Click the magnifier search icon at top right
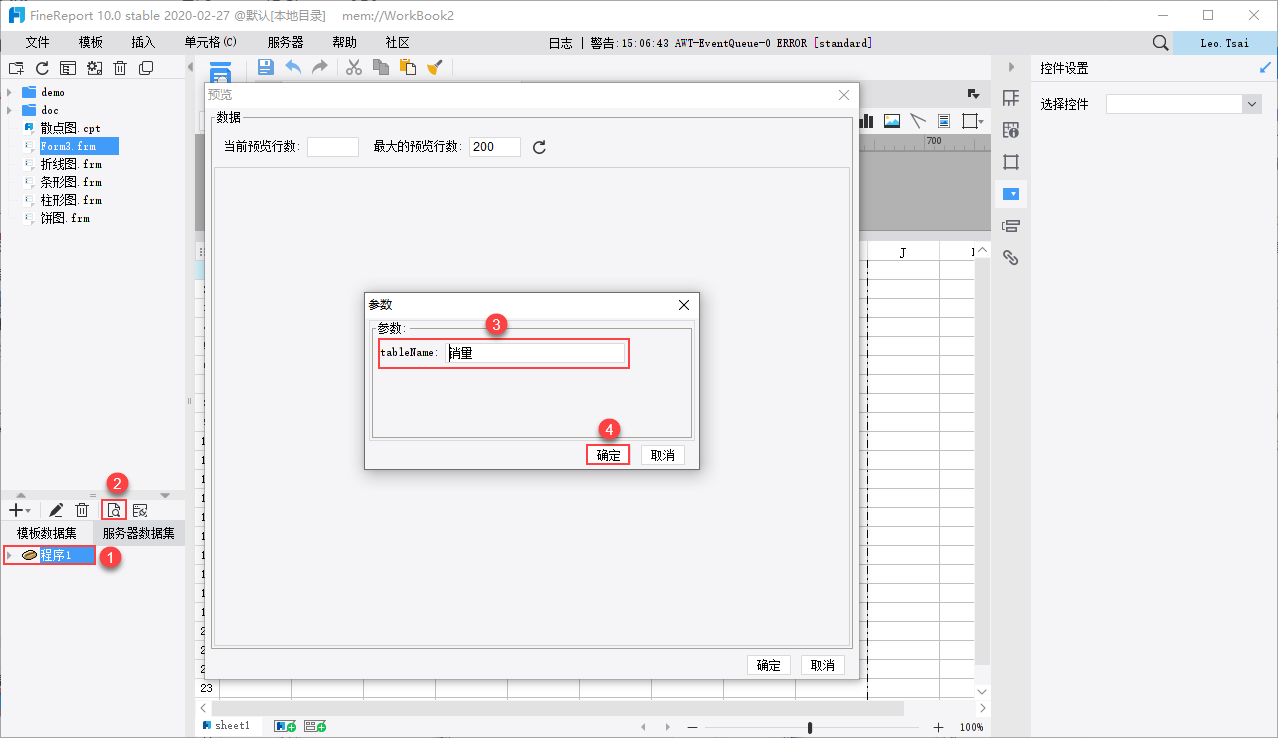This screenshot has width=1278, height=738. pyautogui.click(x=1160, y=43)
